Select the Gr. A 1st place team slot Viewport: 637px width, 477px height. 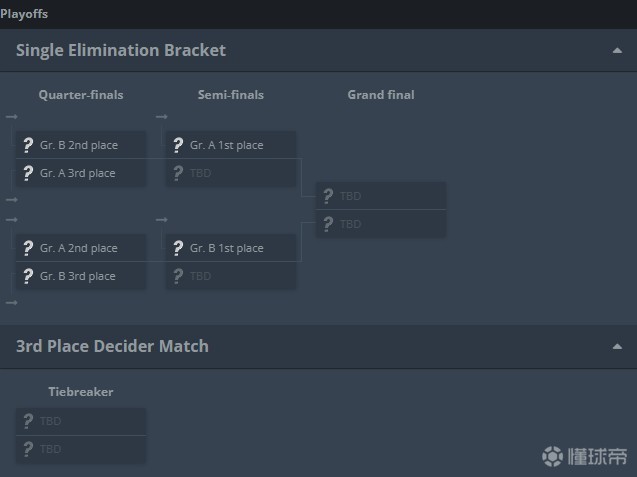231,145
